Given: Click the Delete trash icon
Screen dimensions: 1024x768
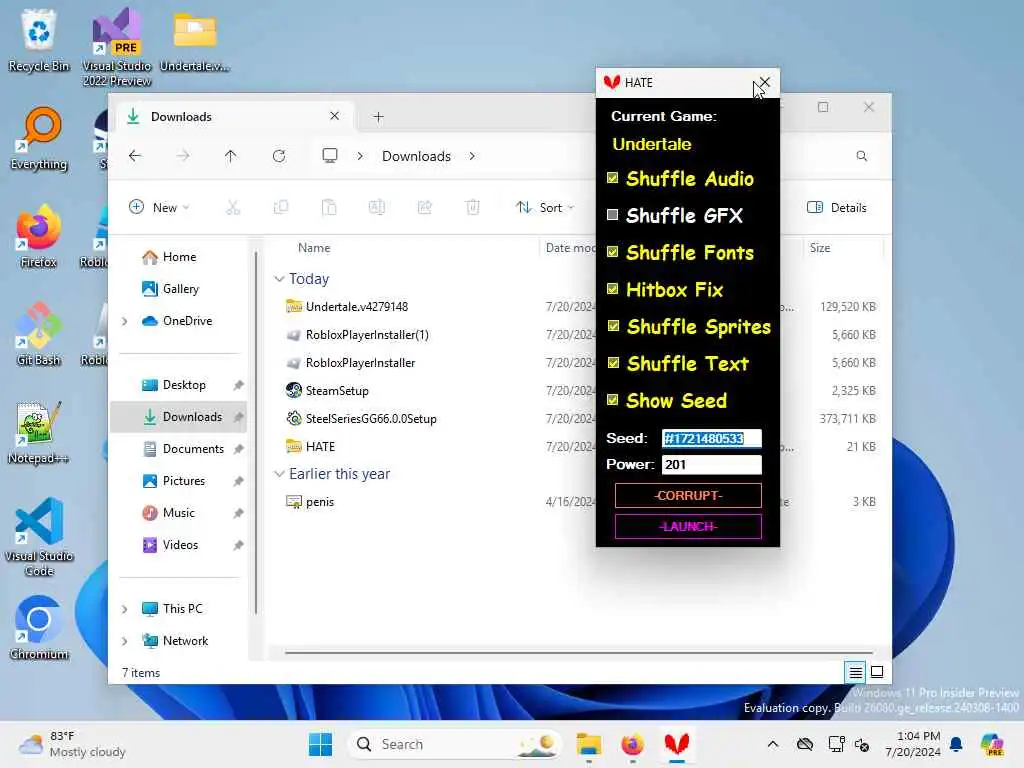Looking at the screenshot, I should tap(473, 208).
